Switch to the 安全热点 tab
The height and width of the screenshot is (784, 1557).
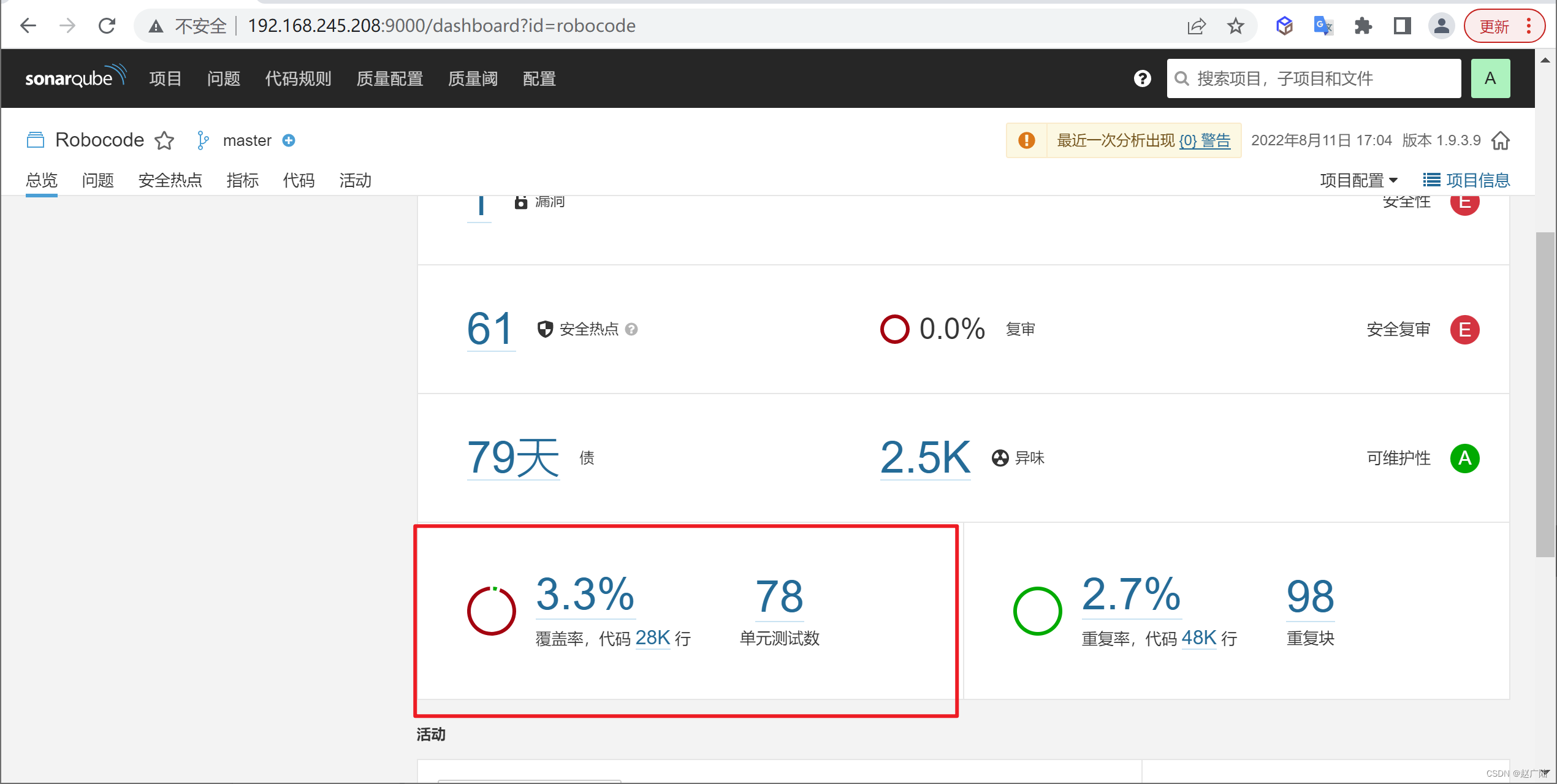point(170,180)
